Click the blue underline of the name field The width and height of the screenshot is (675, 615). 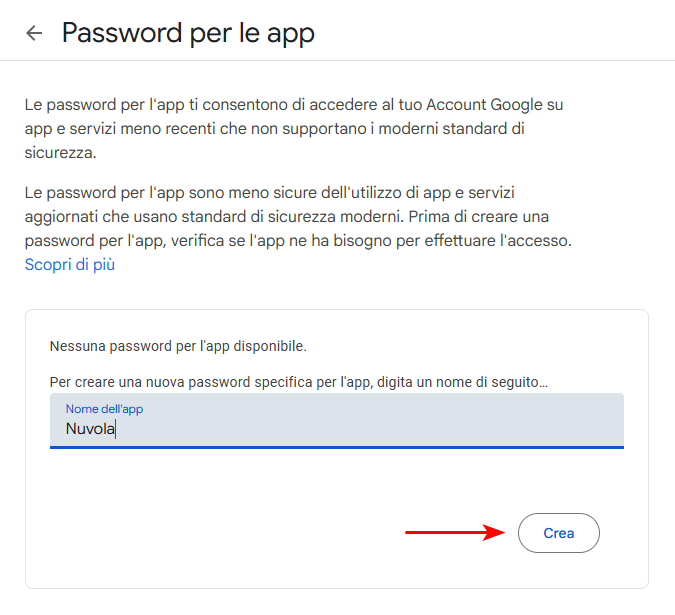tap(336, 447)
